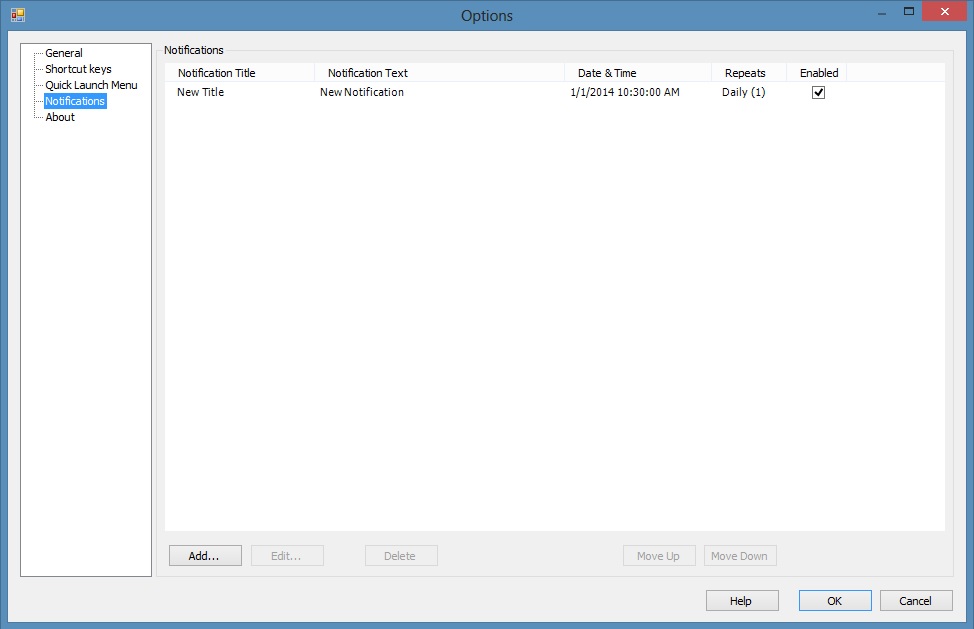
Task: Click the Notification Text column header
Action: 368,73
